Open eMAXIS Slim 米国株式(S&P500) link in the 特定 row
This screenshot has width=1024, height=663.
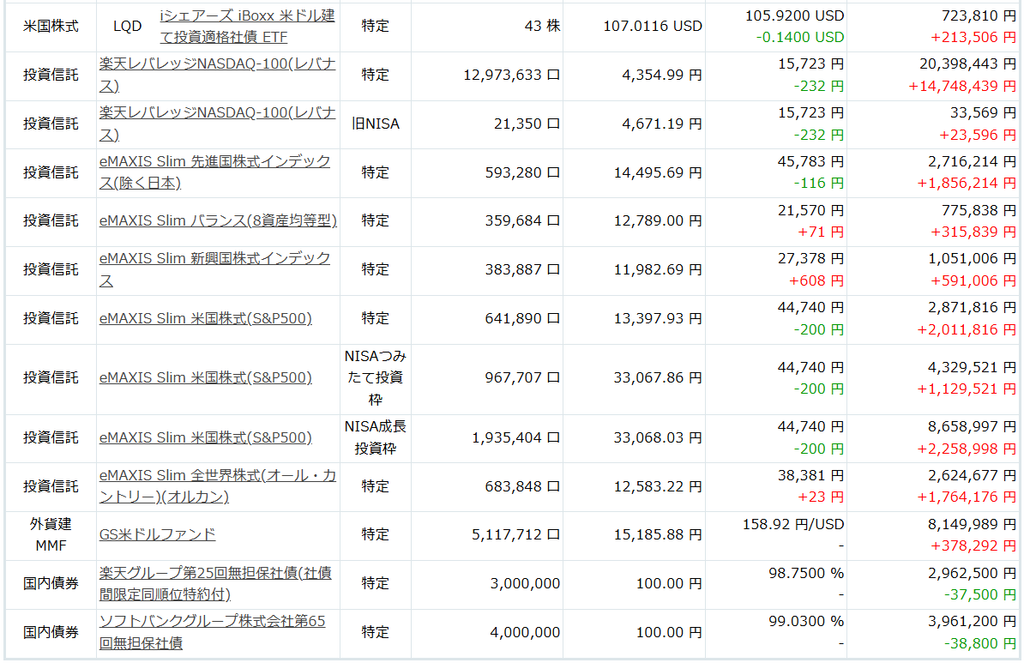coord(206,318)
